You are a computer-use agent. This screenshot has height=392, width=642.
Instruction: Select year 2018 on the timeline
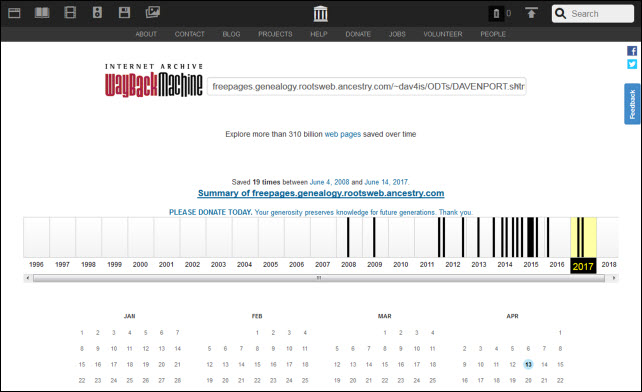tap(609, 265)
